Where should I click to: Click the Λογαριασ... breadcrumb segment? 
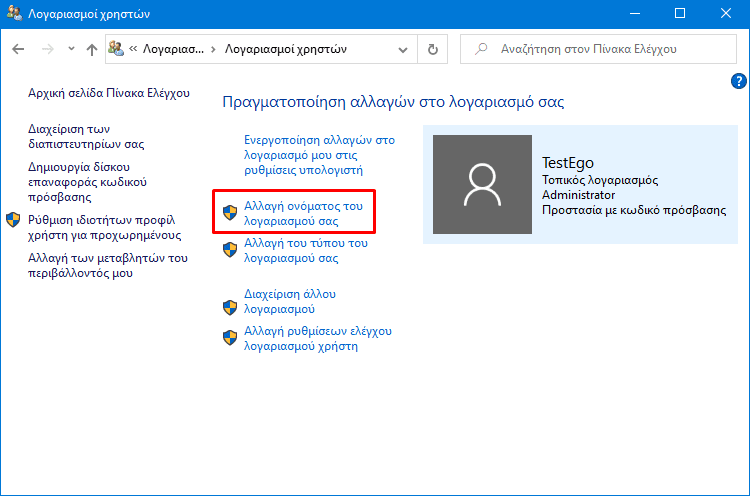pos(173,49)
